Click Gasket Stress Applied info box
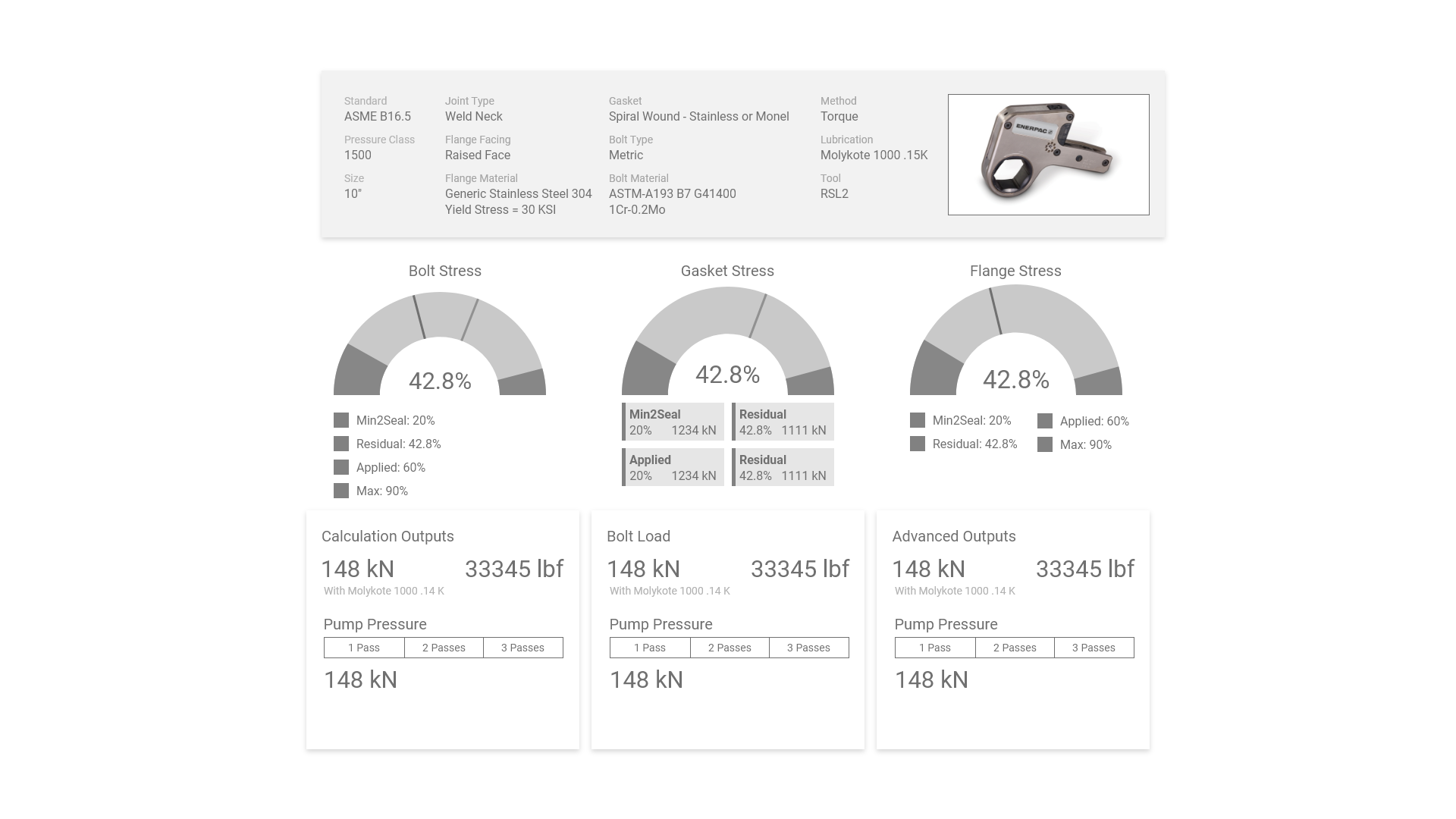The image size is (1456, 819). click(x=673, y=467)
